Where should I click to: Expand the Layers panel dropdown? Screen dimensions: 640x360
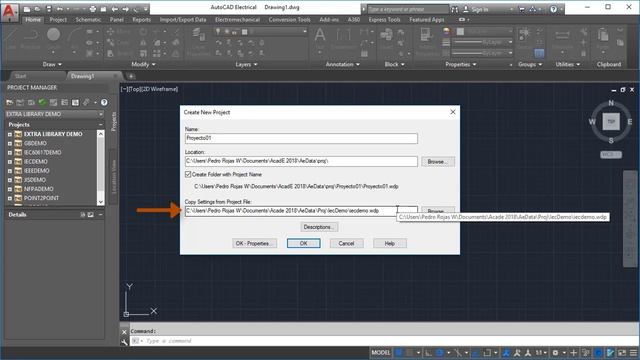pos(247,64)
